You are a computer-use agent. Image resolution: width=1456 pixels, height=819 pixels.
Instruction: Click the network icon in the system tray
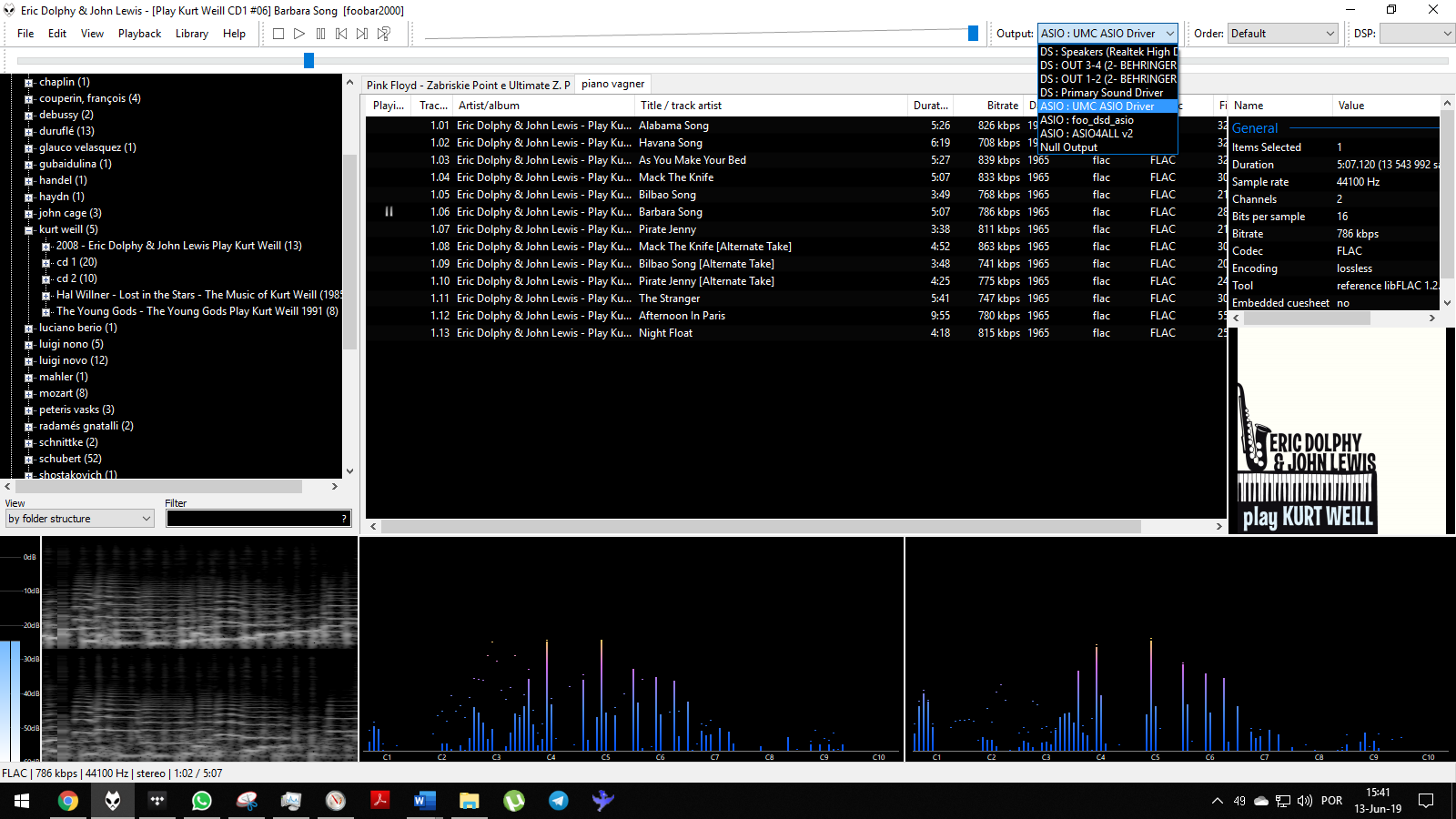[x=1283, y=801]
